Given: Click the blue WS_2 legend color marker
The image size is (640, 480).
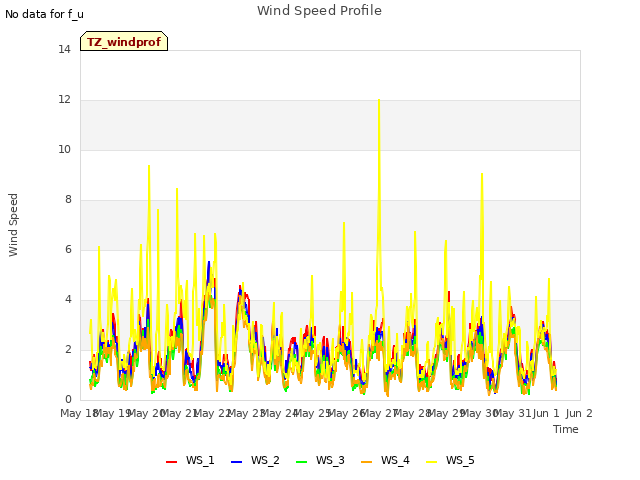Looking at the screenshot, I should pos(236,462).
